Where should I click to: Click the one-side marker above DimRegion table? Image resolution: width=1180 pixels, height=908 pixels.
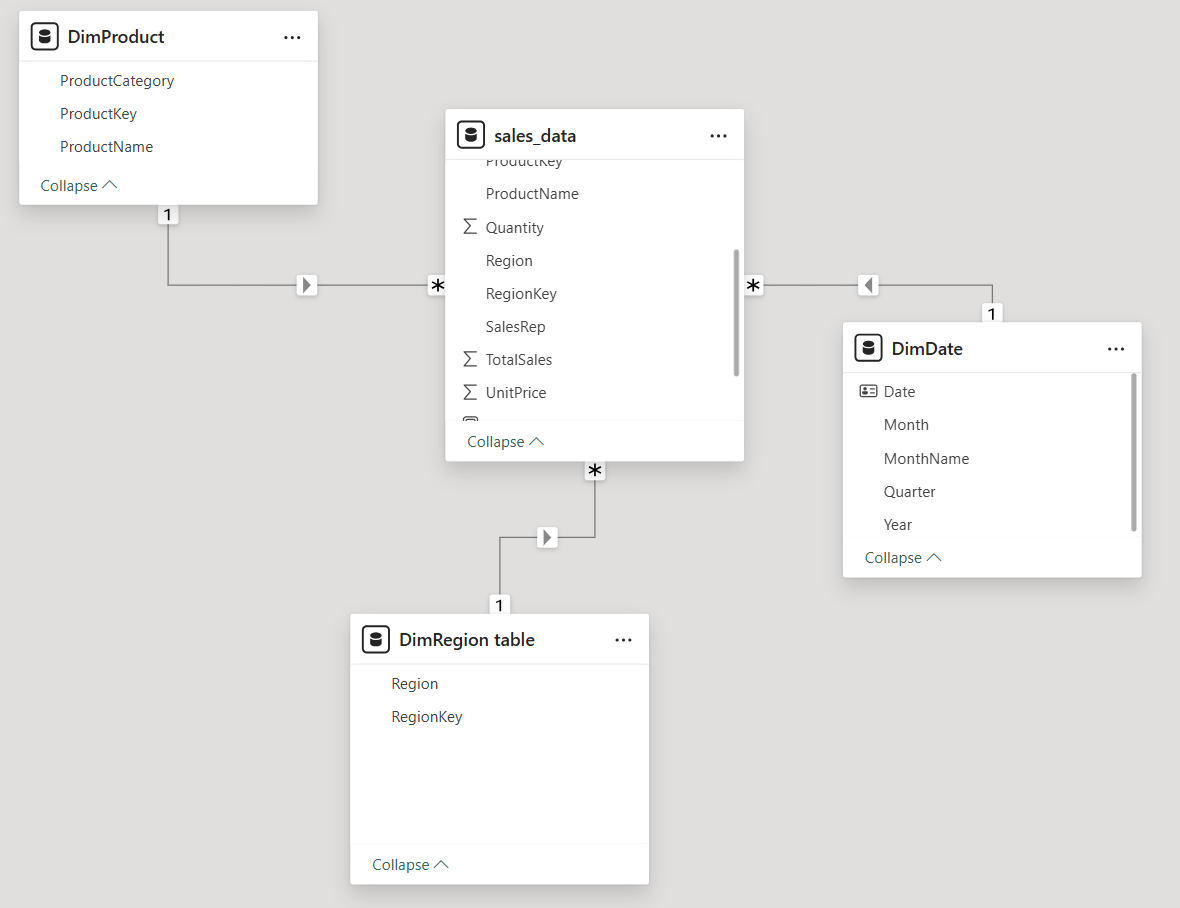(x=499, y=605)
